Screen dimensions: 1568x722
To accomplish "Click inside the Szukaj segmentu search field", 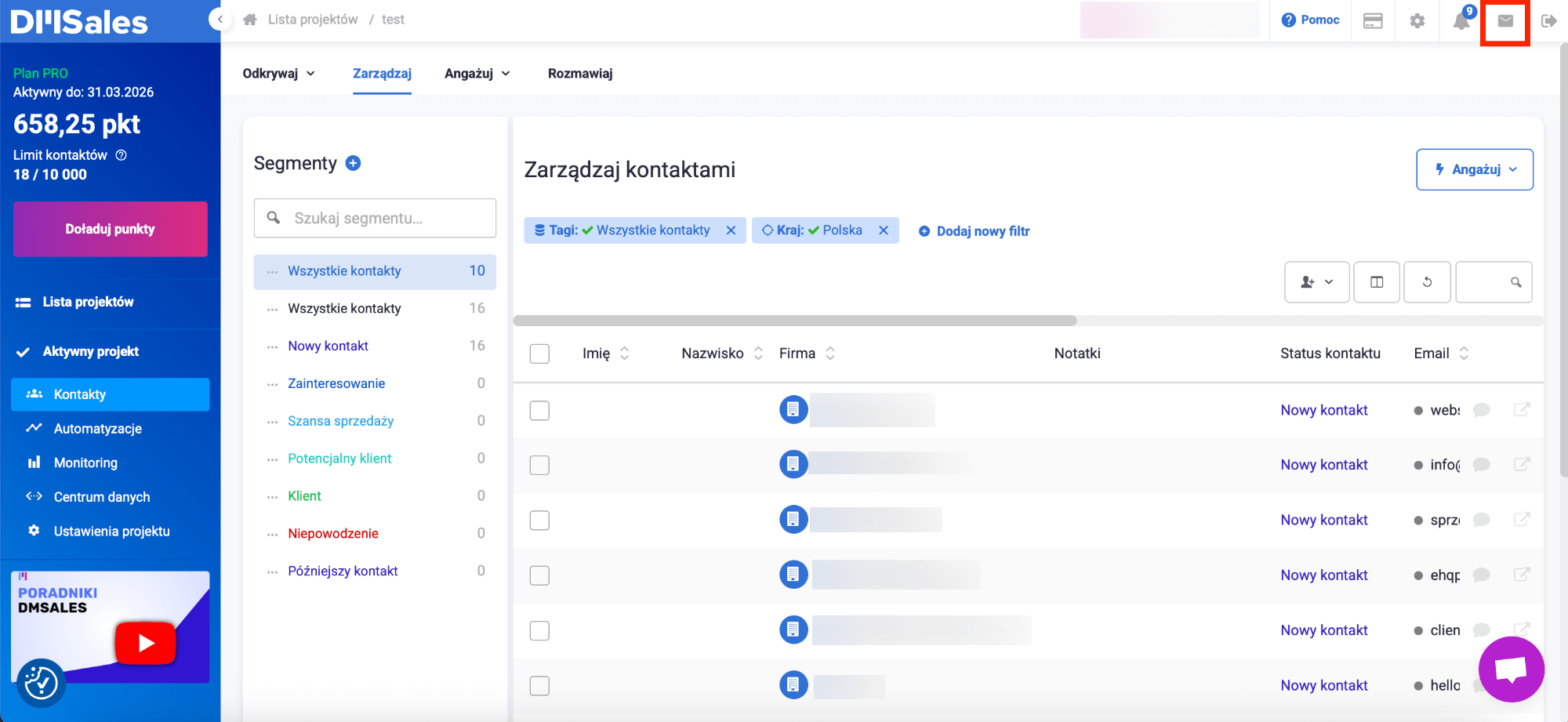I will click(x=375, y=218).
